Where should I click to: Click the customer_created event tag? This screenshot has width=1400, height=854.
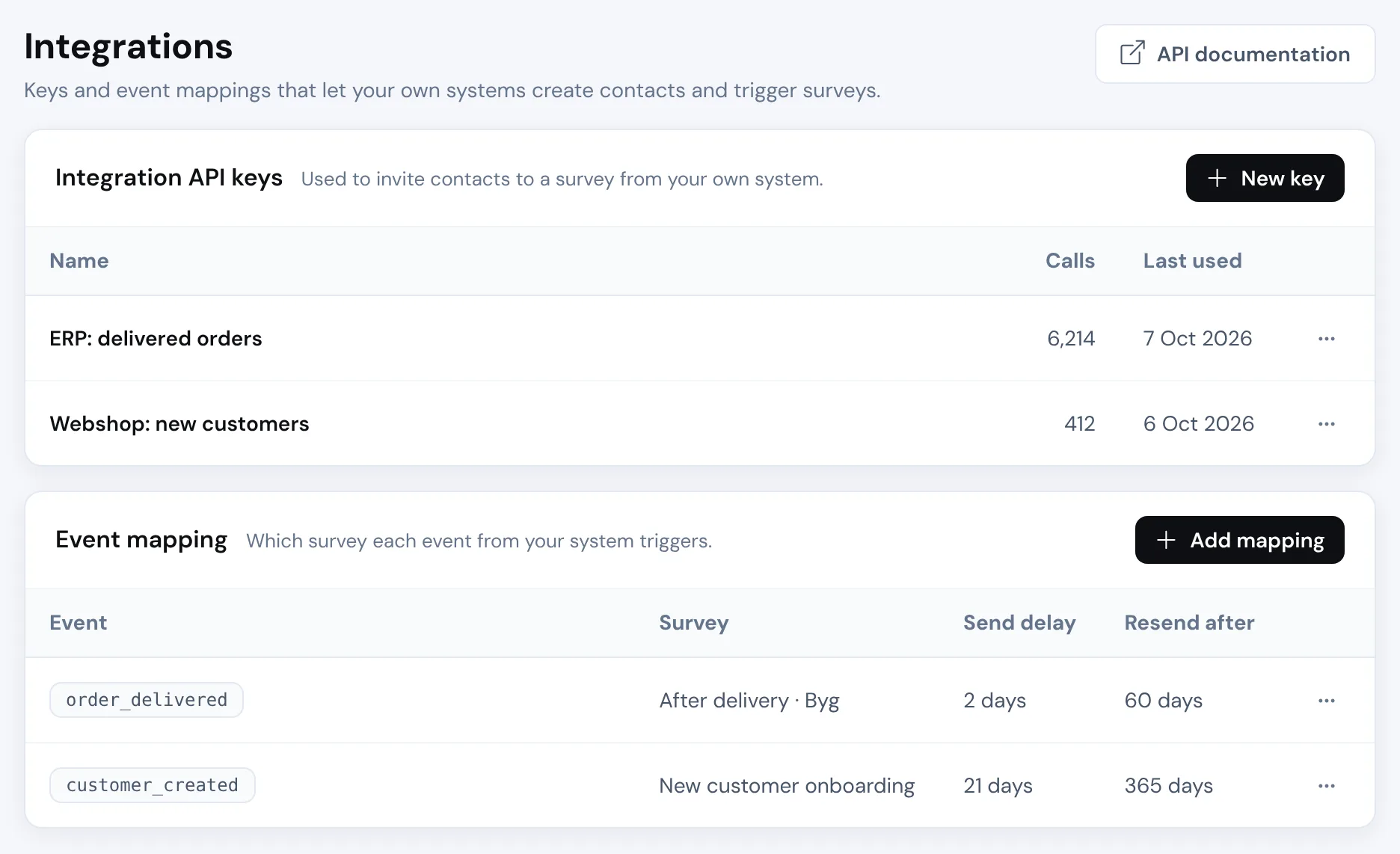click(x=153, y=785)
